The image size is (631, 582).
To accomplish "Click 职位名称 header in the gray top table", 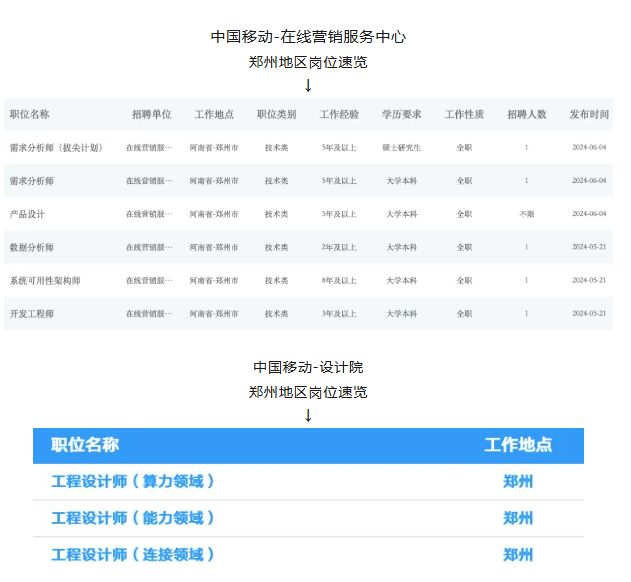I will [x=29, y=115].
